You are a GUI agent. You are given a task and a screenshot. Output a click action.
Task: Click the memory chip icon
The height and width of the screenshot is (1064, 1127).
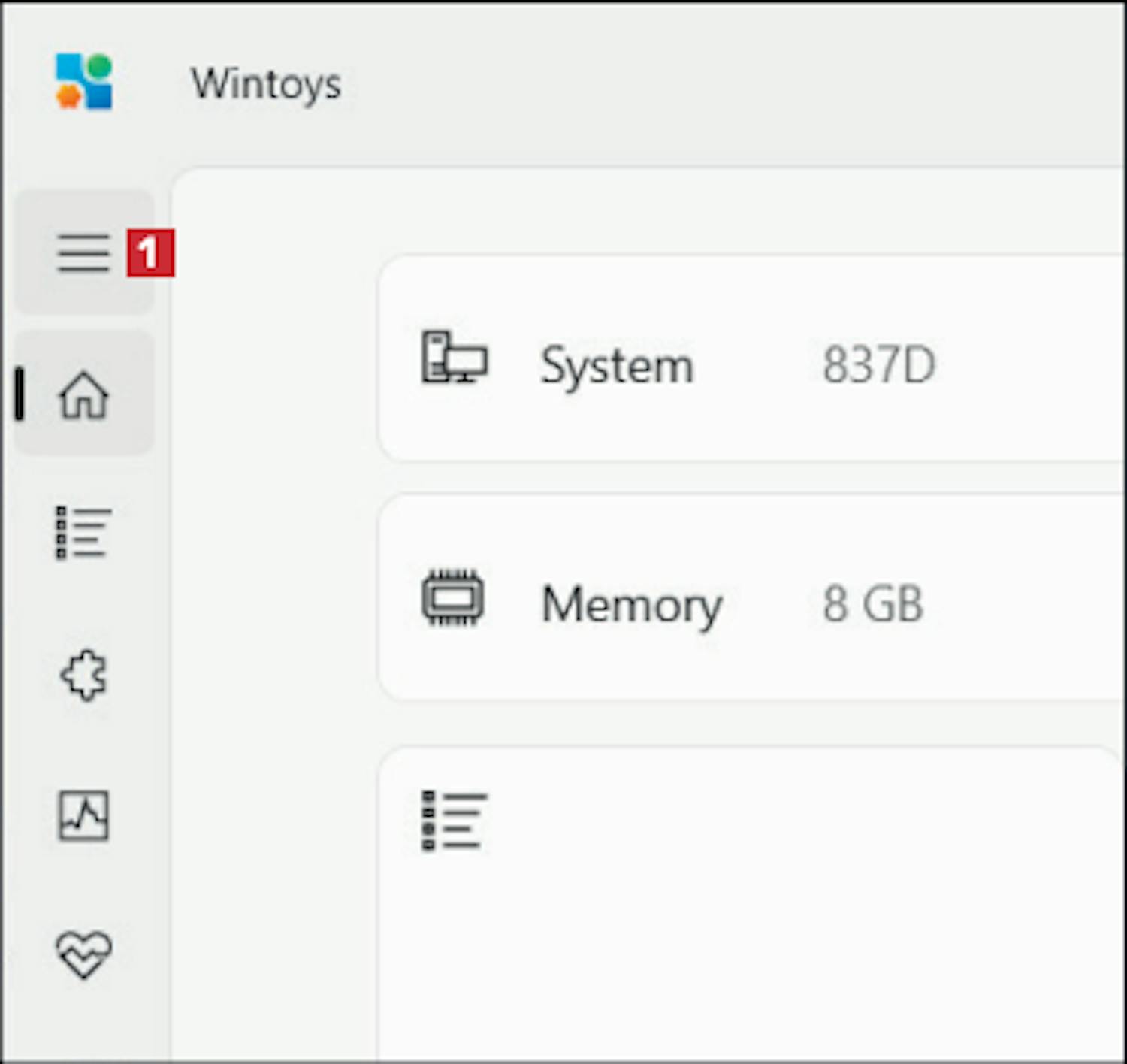coord(452,598)
